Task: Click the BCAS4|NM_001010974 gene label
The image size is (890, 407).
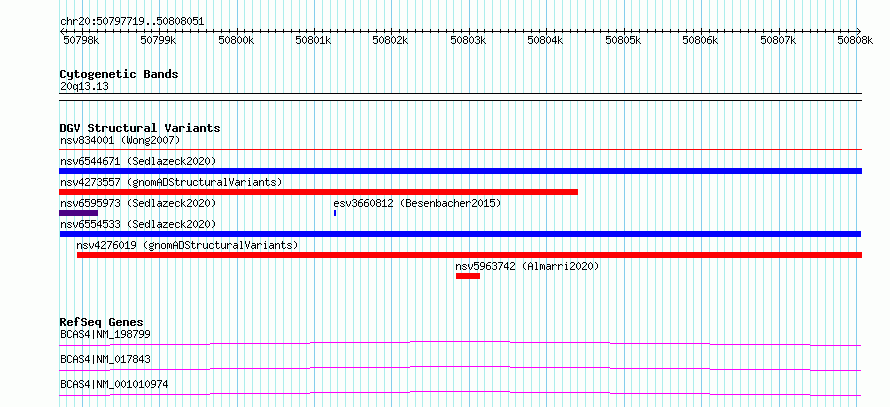Action: pos(114,384)
